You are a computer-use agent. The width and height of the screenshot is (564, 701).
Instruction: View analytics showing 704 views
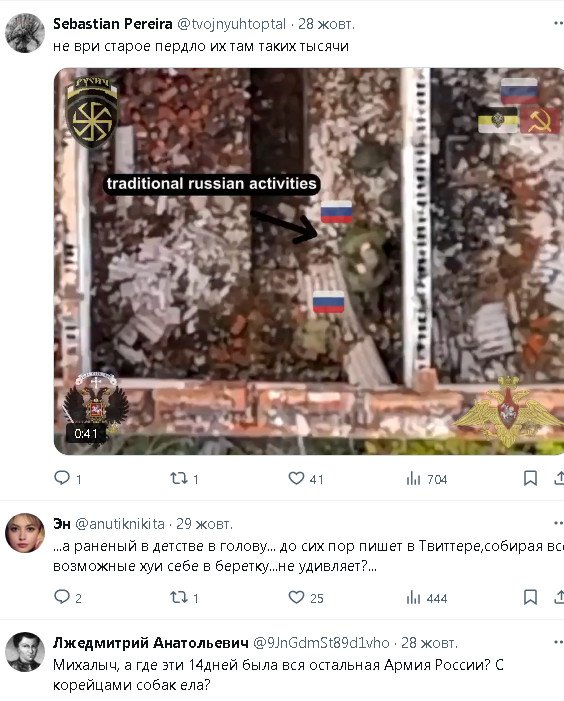pyautogui.click(x=413, y=479)
